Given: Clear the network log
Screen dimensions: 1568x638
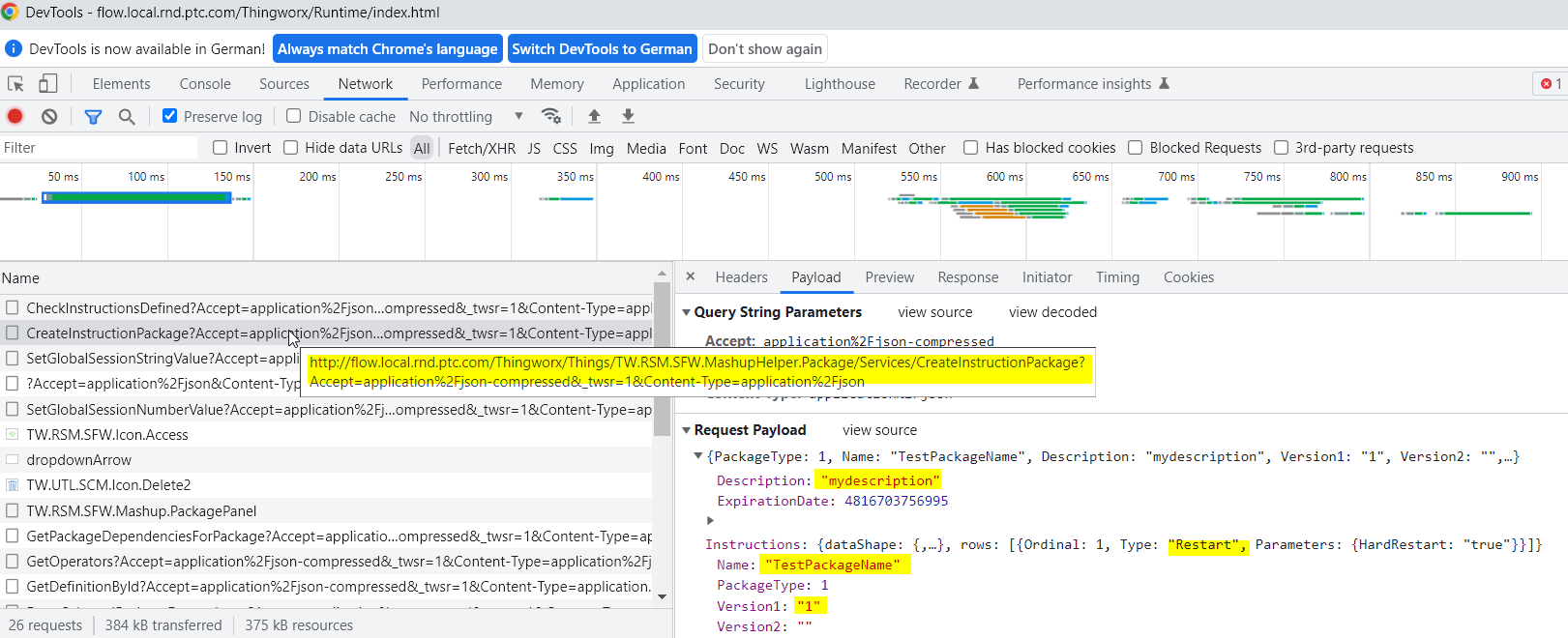Looking at the screenshot, I should pyautogui.click(x=49, y=116).
